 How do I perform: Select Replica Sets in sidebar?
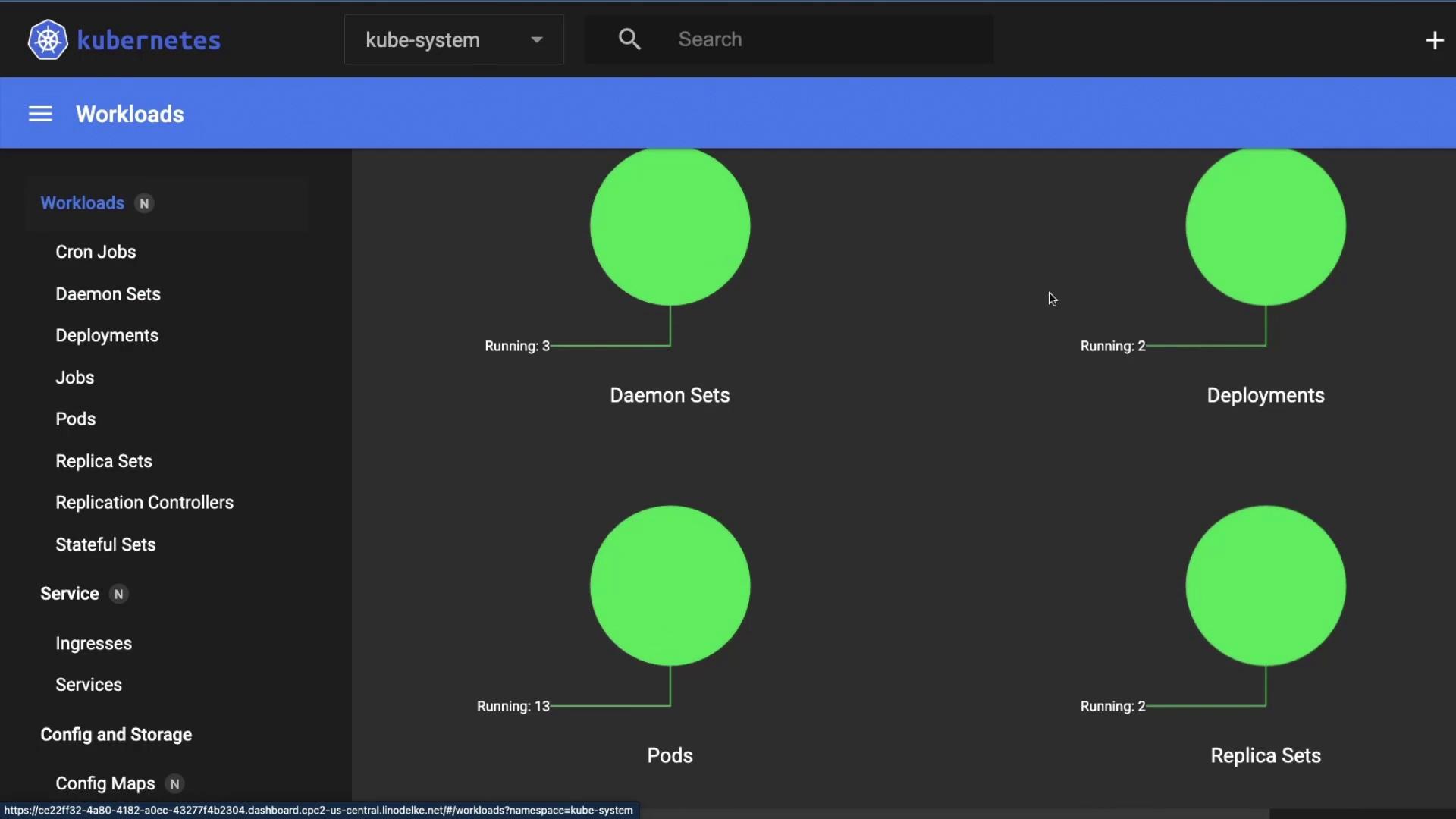point(104,461)
